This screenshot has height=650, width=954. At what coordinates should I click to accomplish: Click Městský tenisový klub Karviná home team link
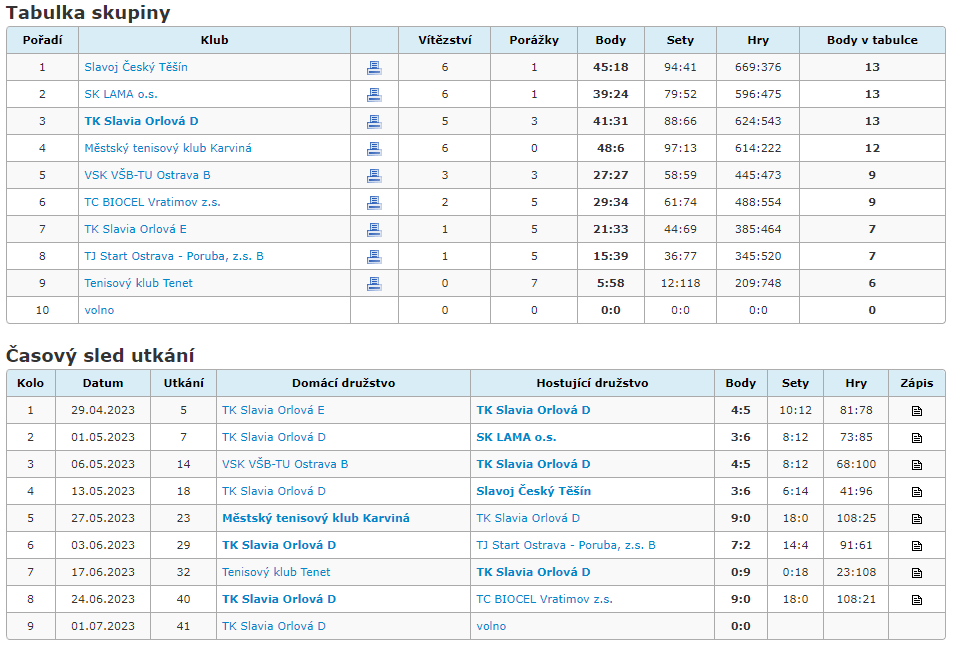315,518
